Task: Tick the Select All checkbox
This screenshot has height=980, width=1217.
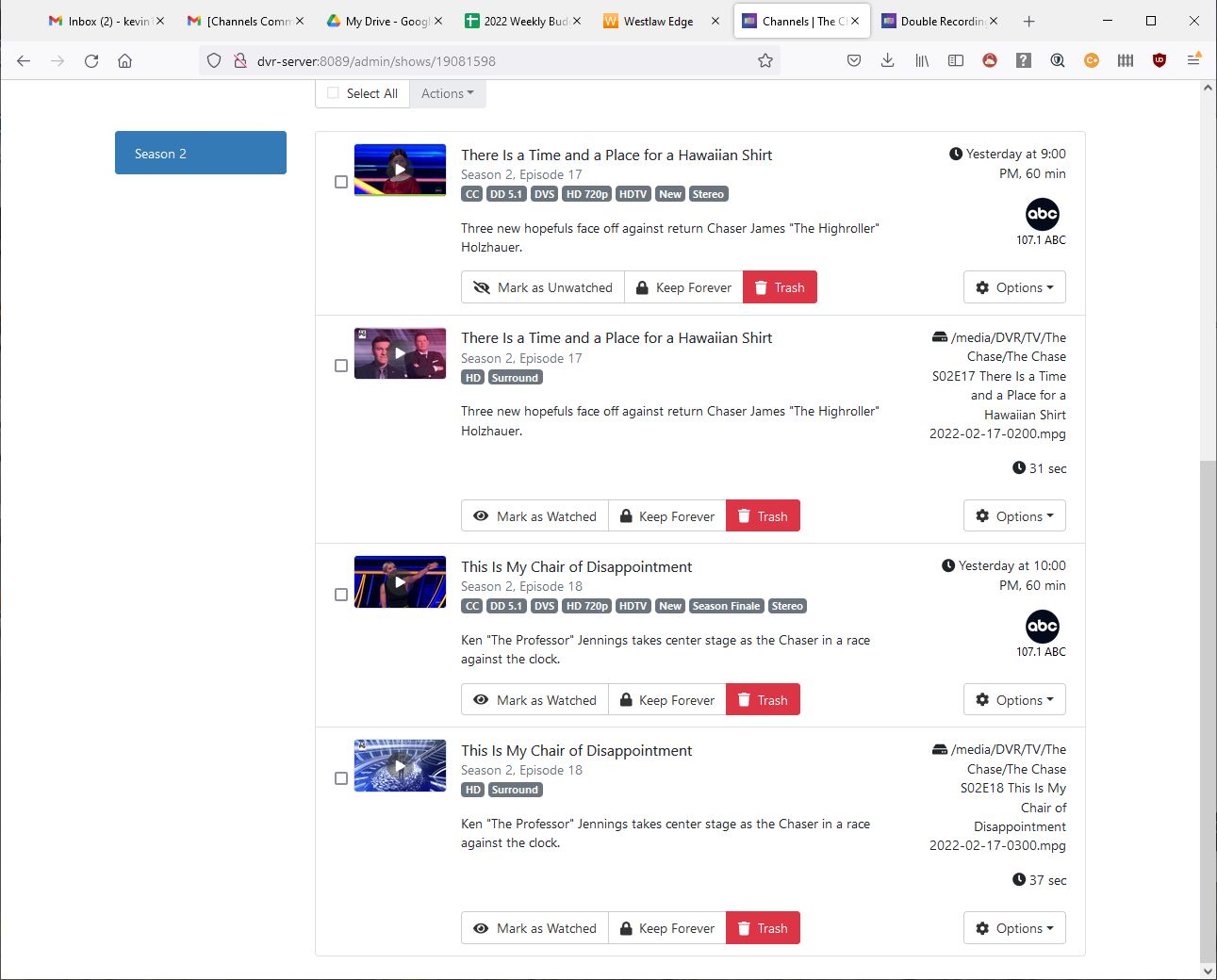Action: 333,93
